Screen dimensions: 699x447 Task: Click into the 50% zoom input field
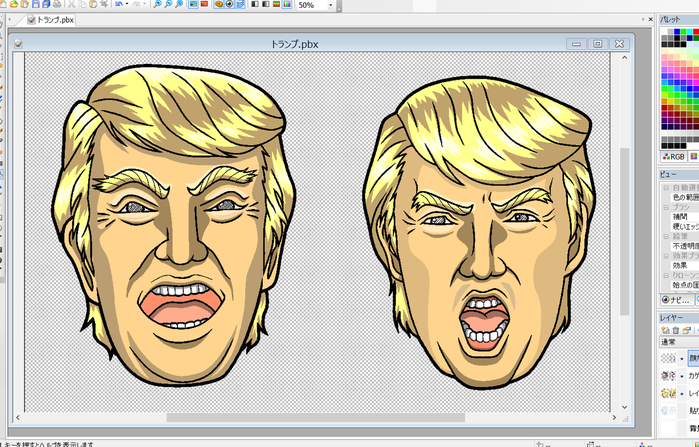point(311,5)
